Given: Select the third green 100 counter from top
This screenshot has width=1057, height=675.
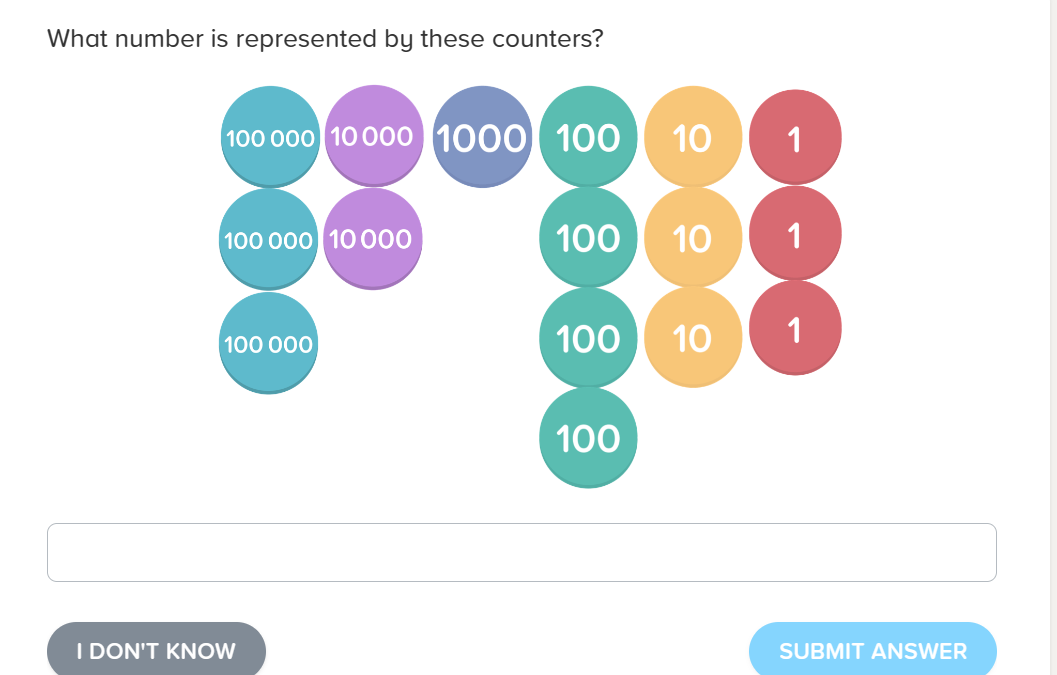Looking at the screenshot, I should pos(588,338).
